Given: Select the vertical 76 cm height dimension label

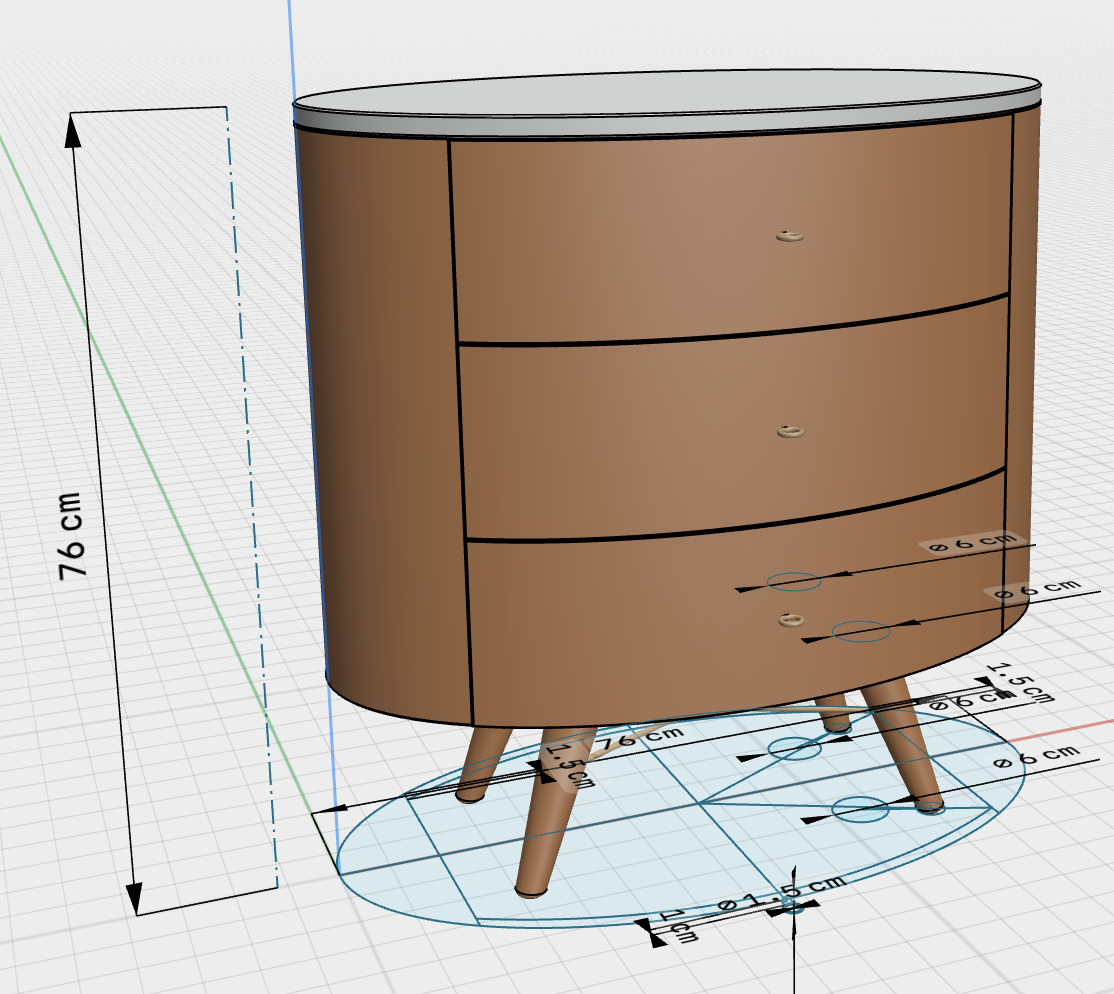Looking at the screenshot, I should click(70, 536).
